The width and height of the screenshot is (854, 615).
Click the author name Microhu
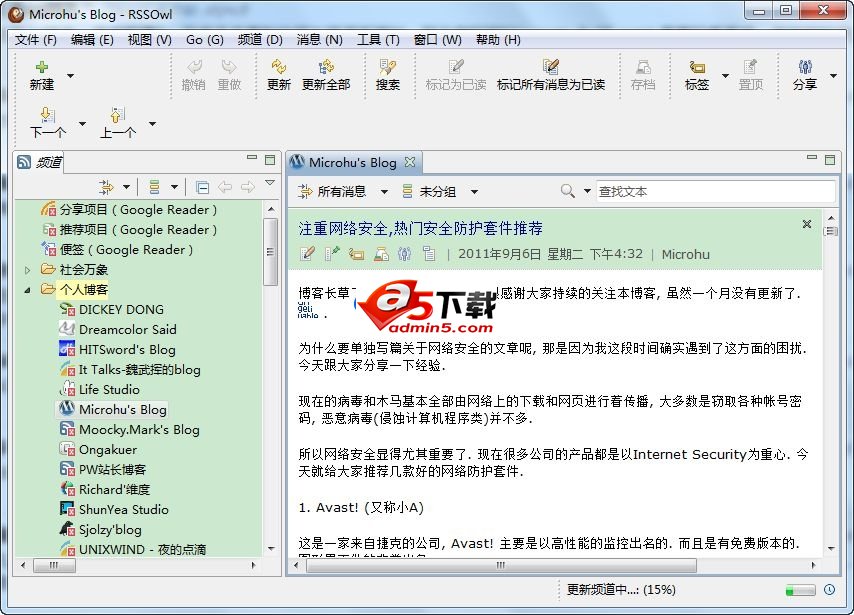point(685,254)
